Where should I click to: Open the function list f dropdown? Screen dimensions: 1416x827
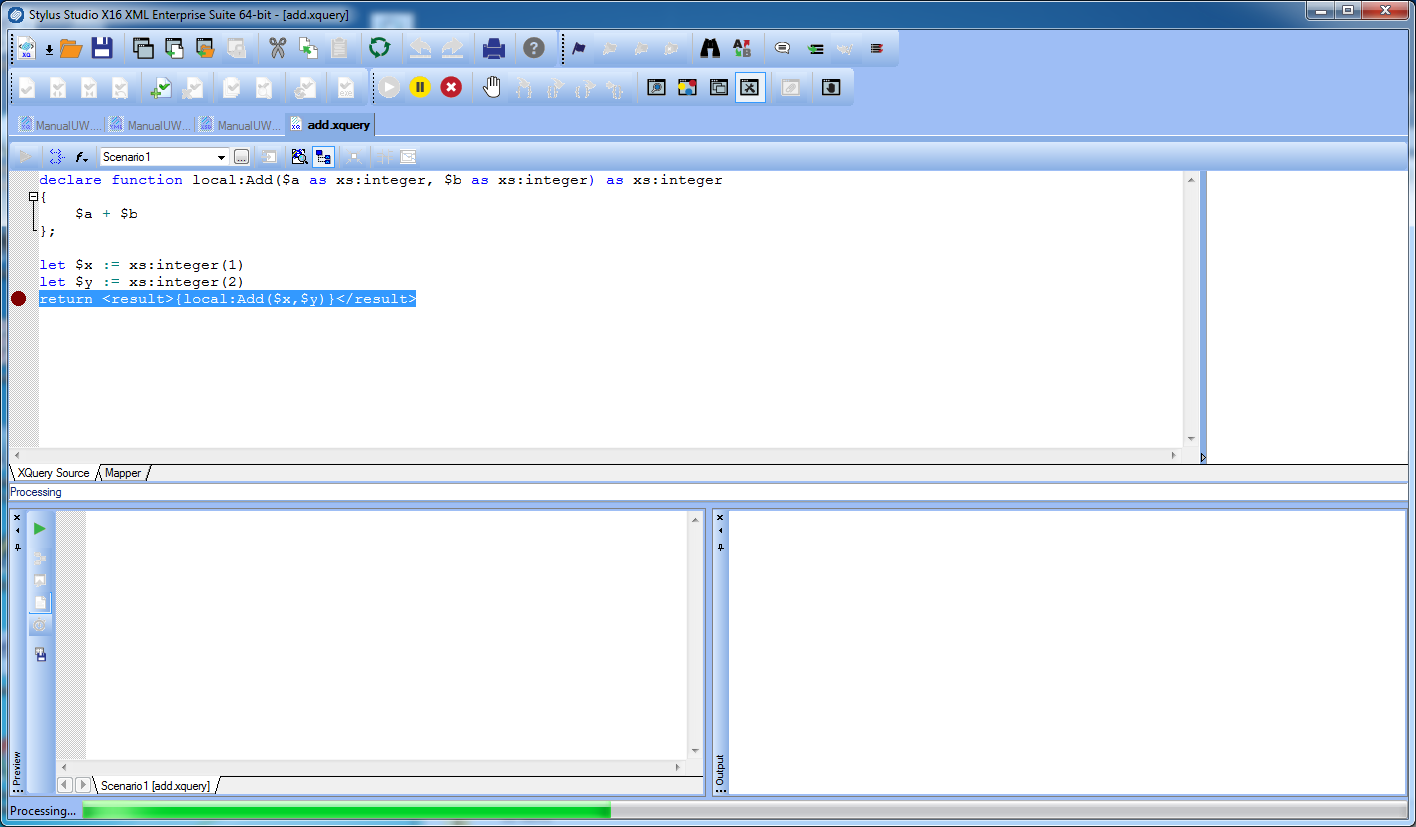83,157
